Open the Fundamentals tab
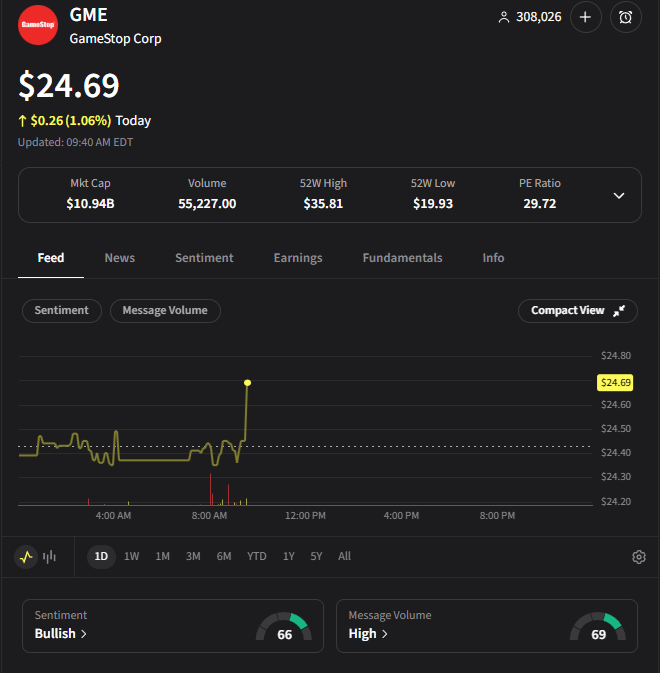The image size is (660, 673). click(402, 258)
